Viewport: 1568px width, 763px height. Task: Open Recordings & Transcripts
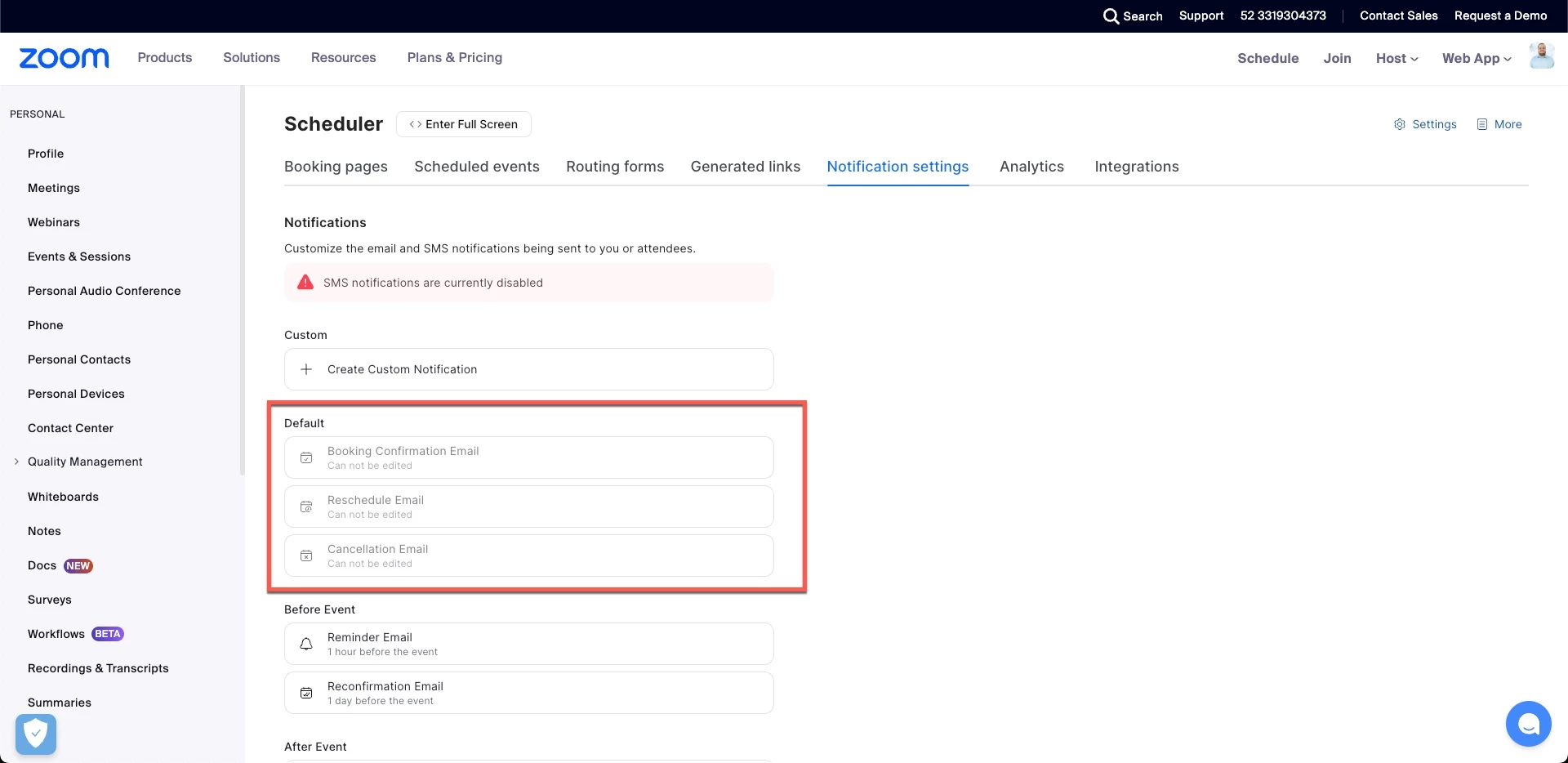tap(98, 668)
